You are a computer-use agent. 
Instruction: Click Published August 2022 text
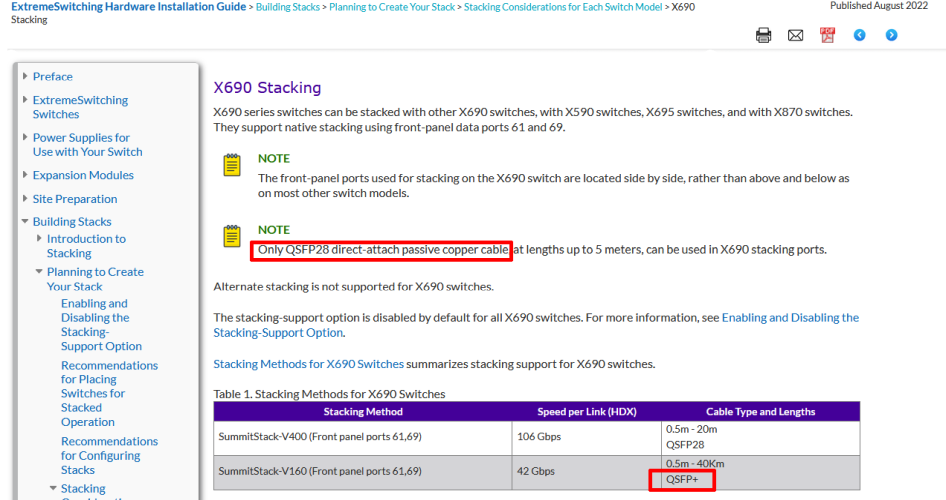(878, 5)
